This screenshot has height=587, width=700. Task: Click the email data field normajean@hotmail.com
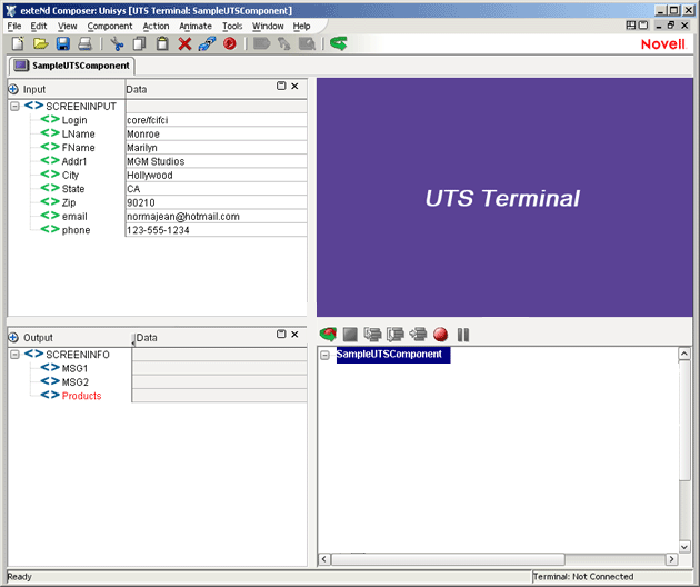[x=216, y=216]
